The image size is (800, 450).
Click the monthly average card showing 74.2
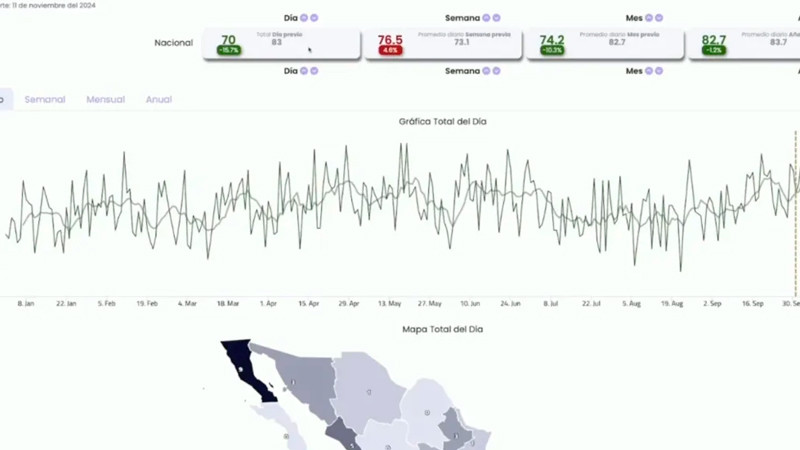[x=604, y=43]
